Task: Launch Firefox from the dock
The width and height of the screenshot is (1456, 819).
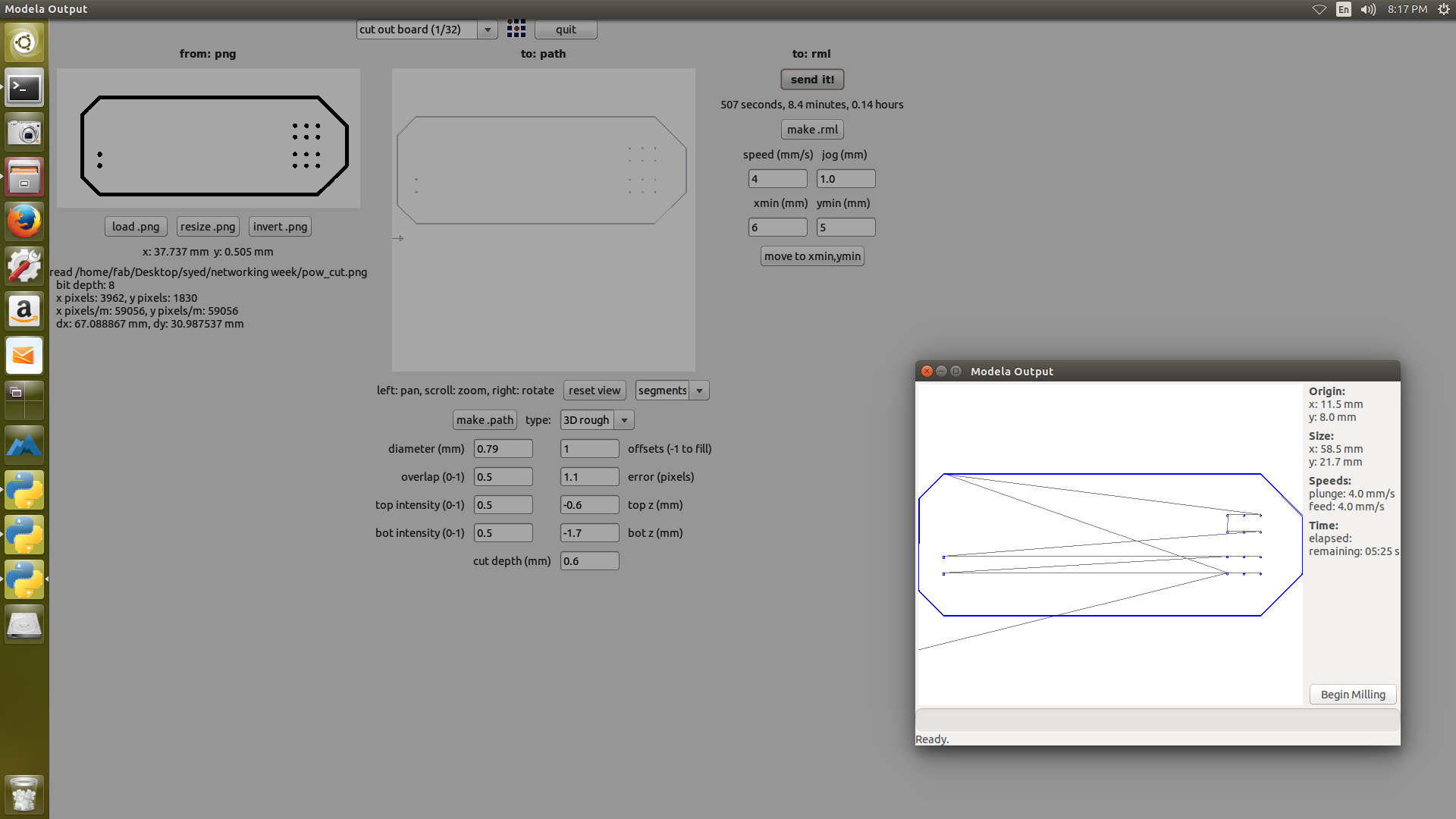Action: (x=24, y=222)
